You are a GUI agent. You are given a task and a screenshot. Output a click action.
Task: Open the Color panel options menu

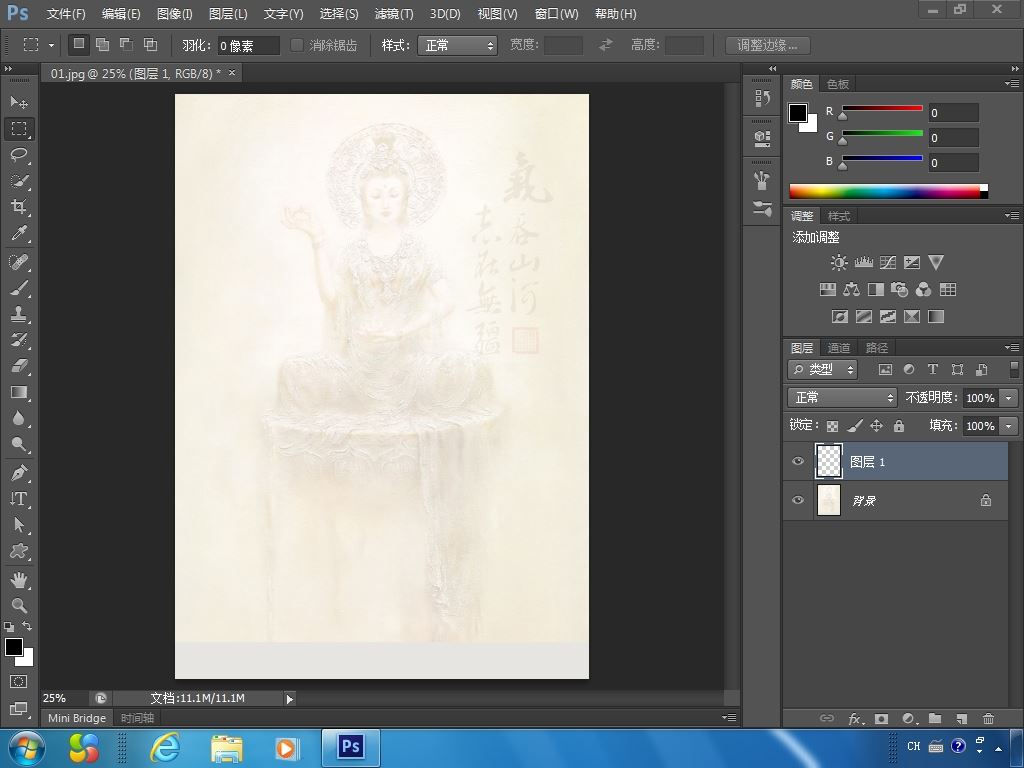(x=1012, y=84)
